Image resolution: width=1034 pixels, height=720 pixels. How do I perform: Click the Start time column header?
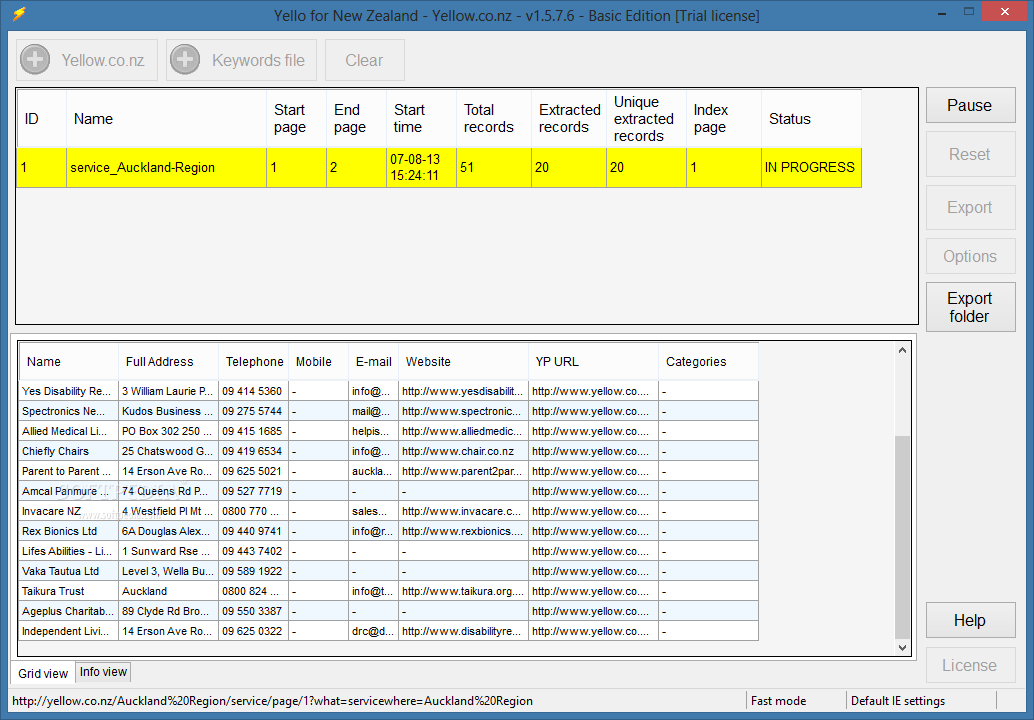pos(421,119)
